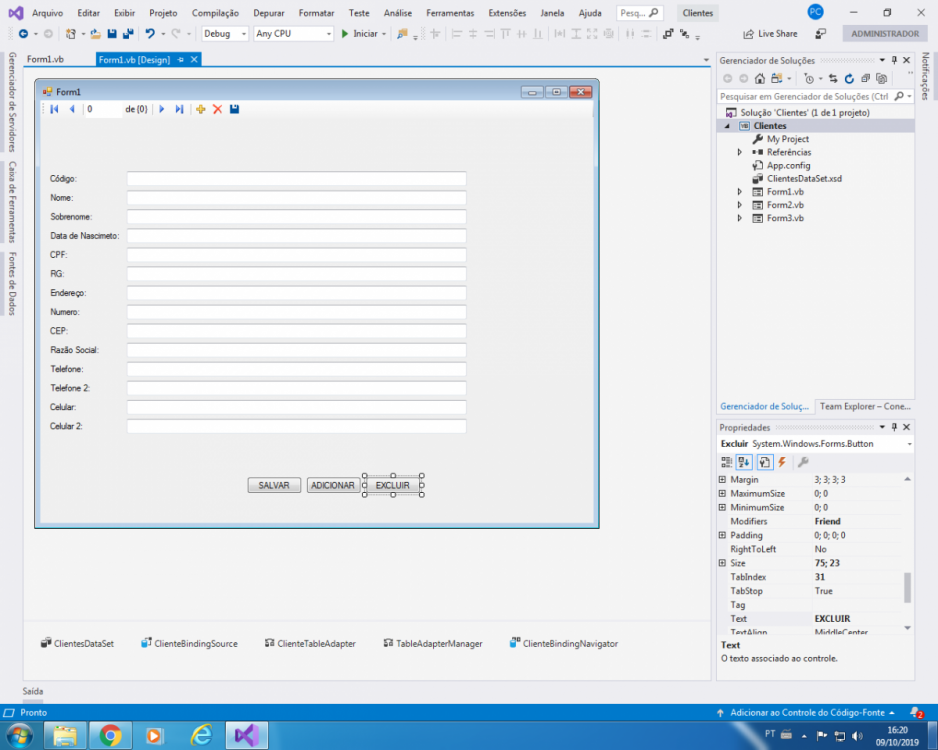This screenshot has width=938, height=750.
Task: Open the Projeto menu
Action: pos(163,13)
